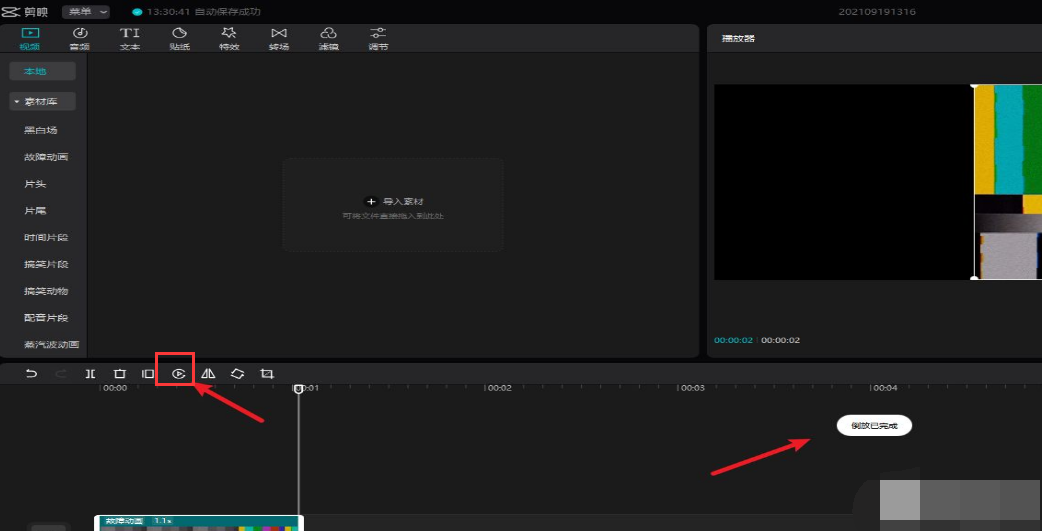Select the 本地 local media button
This screenshot has height=531, width=1042.
pos(43,71)
